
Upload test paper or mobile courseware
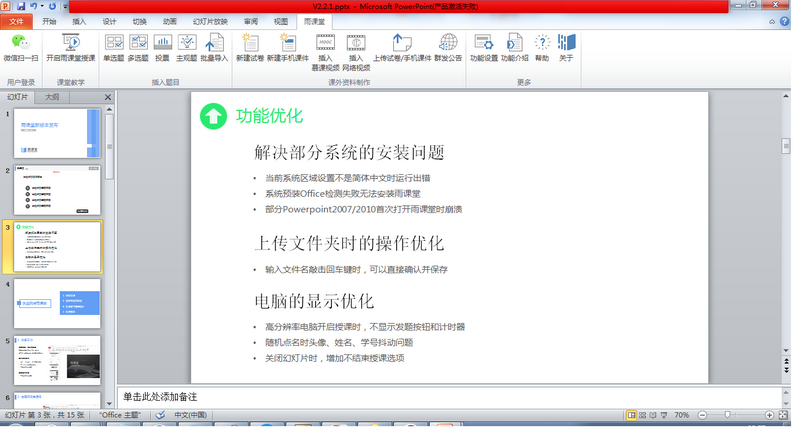point(402,48)
